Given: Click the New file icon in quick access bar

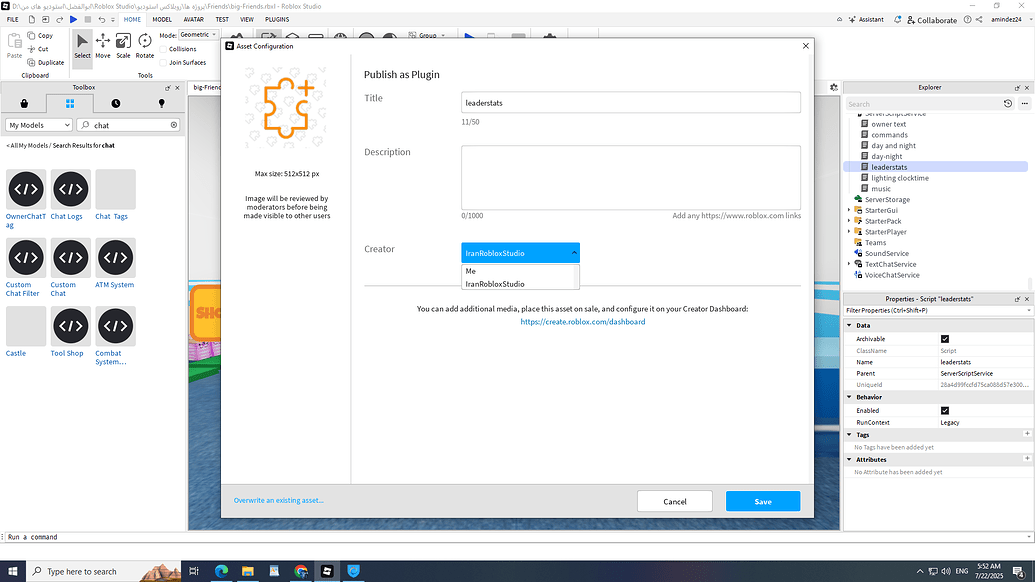Looking at the screenshot, I should tap(31, 20).
